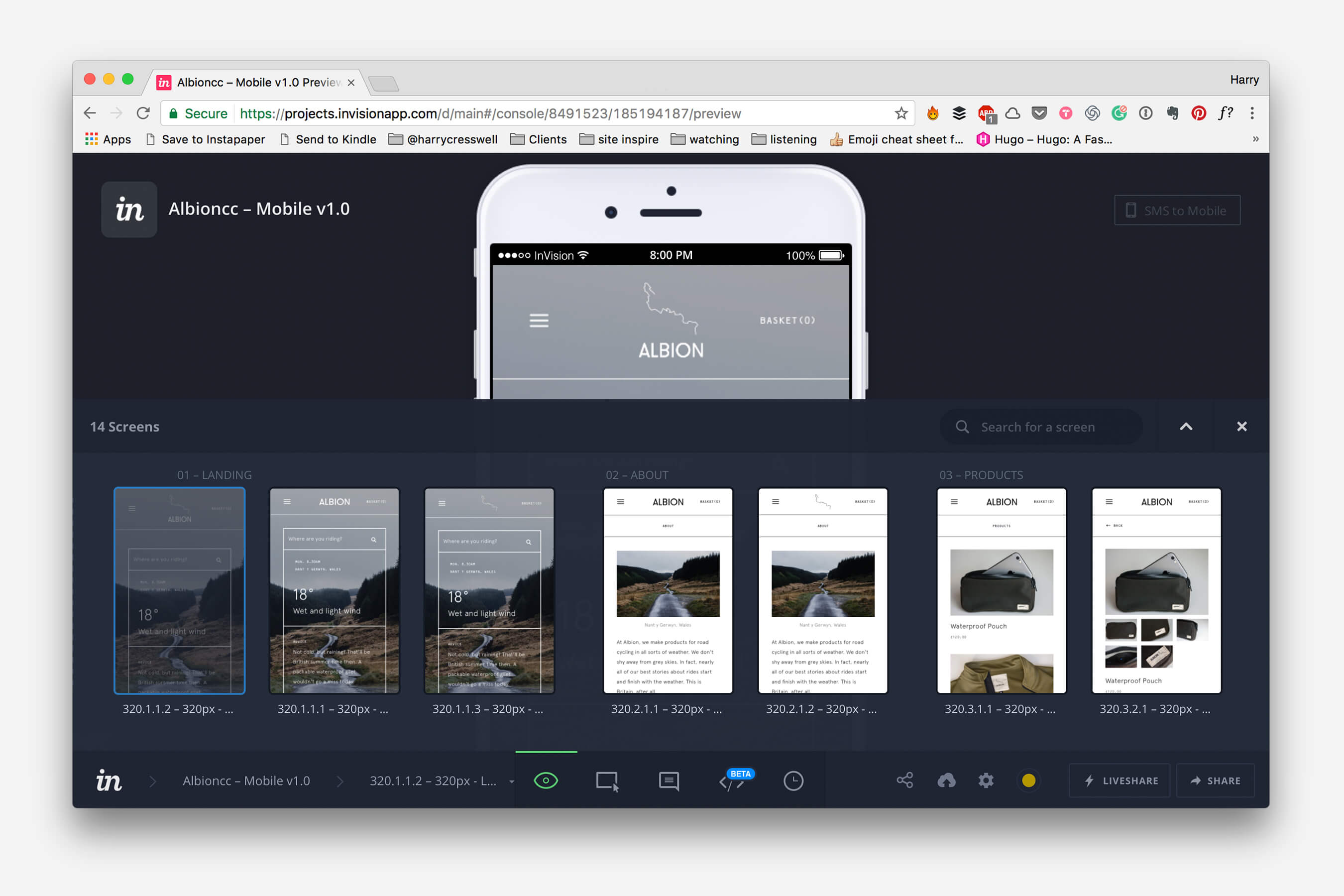
Task: Select thumbnail 320.2.1.1 about screen
Action: 668,590
